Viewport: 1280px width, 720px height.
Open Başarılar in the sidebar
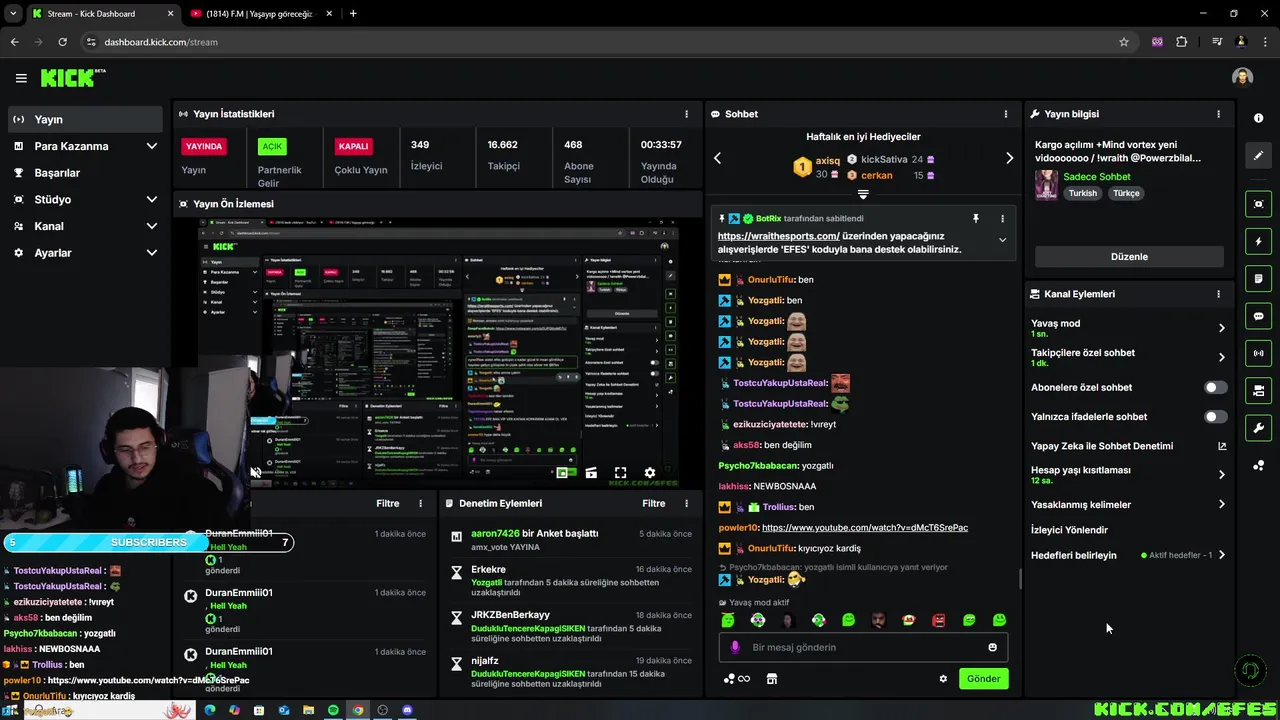84,173
